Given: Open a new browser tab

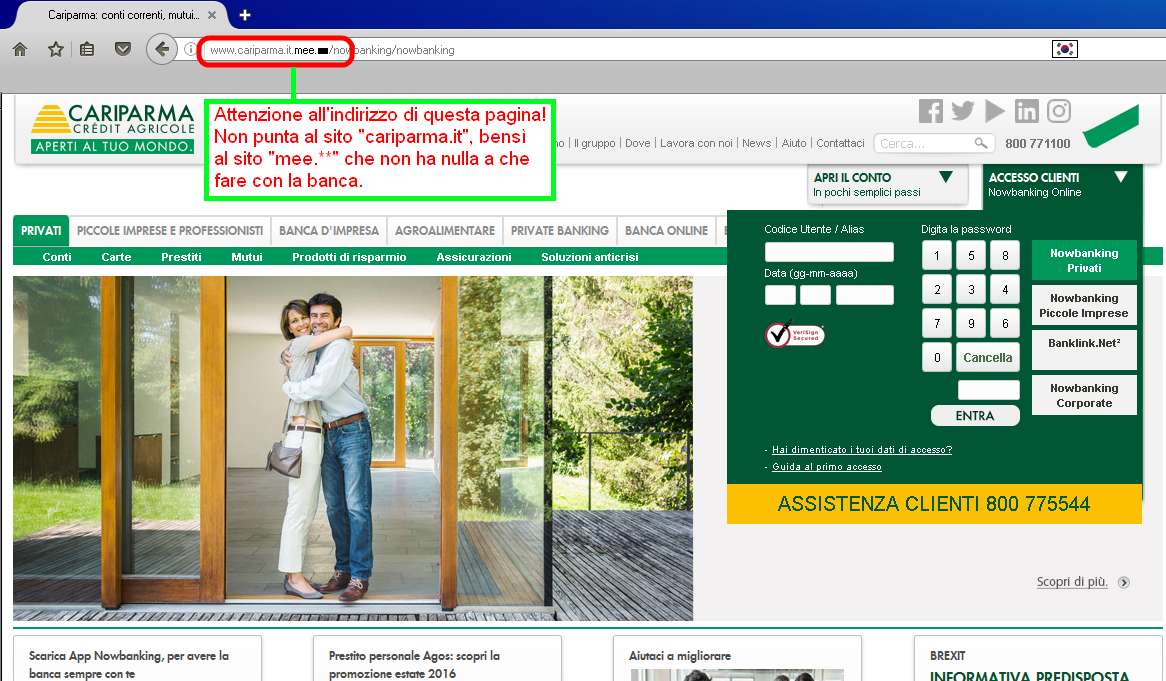Looking at the screenshot, I should tap(245, 15).
